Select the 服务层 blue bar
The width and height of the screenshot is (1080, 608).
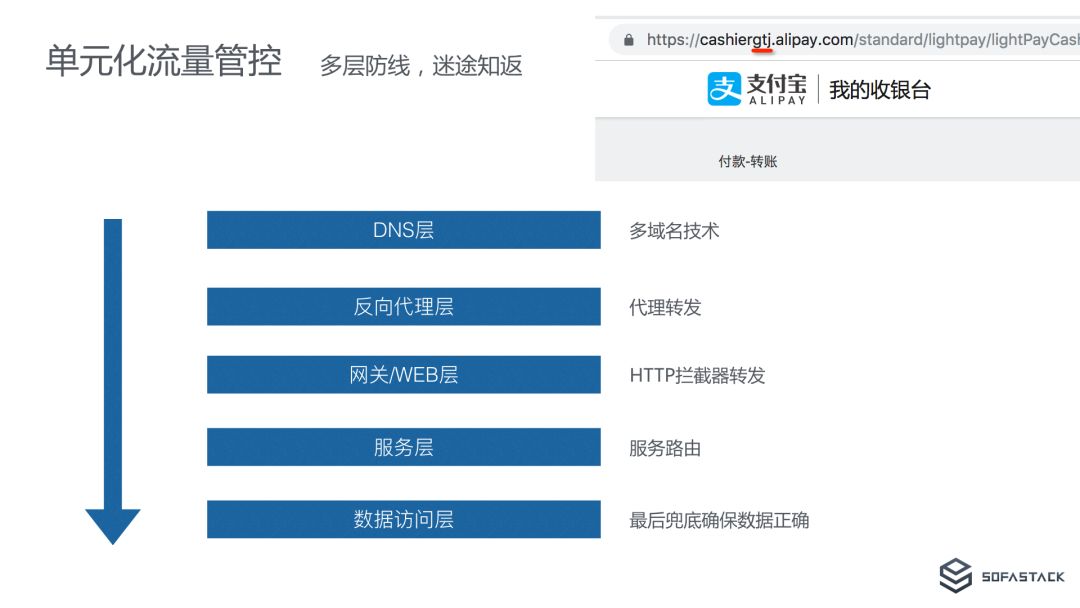click(x=404, y=447)
